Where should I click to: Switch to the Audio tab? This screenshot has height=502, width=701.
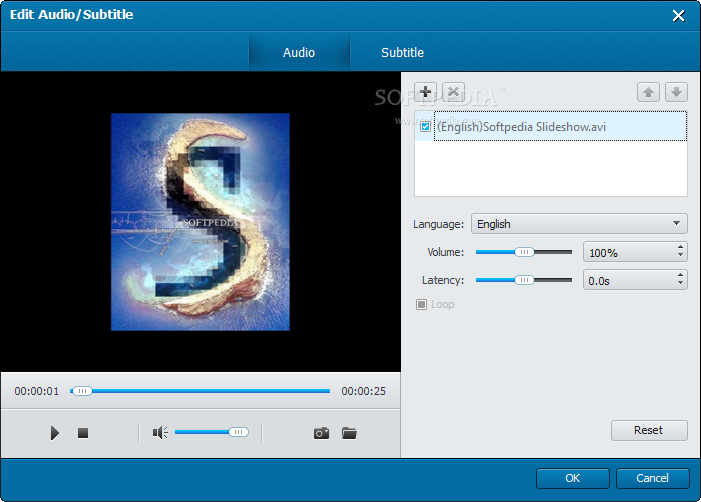pyautogui.click(x=299, y=53)
